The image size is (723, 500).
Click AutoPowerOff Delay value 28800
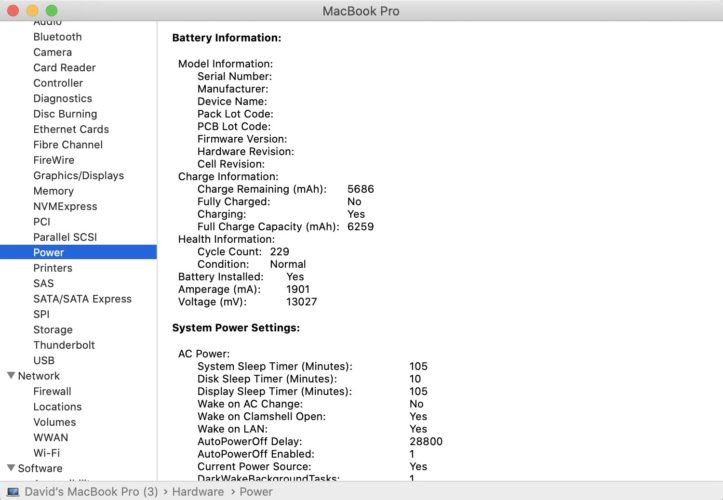pyautogui.click(x=426, y=441)
